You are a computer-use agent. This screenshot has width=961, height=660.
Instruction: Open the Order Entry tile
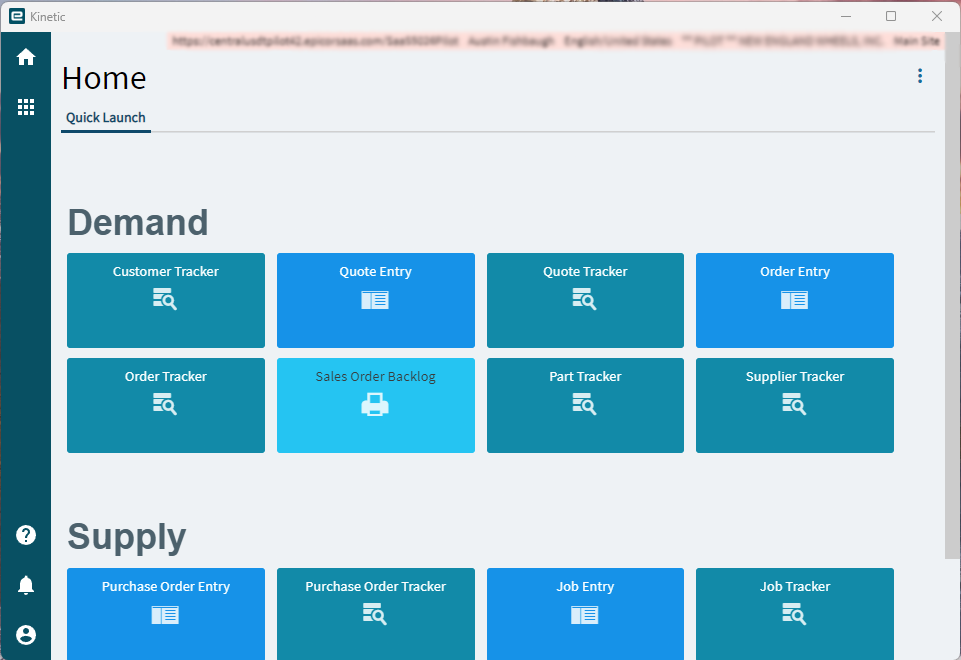[x=795, y=300]
